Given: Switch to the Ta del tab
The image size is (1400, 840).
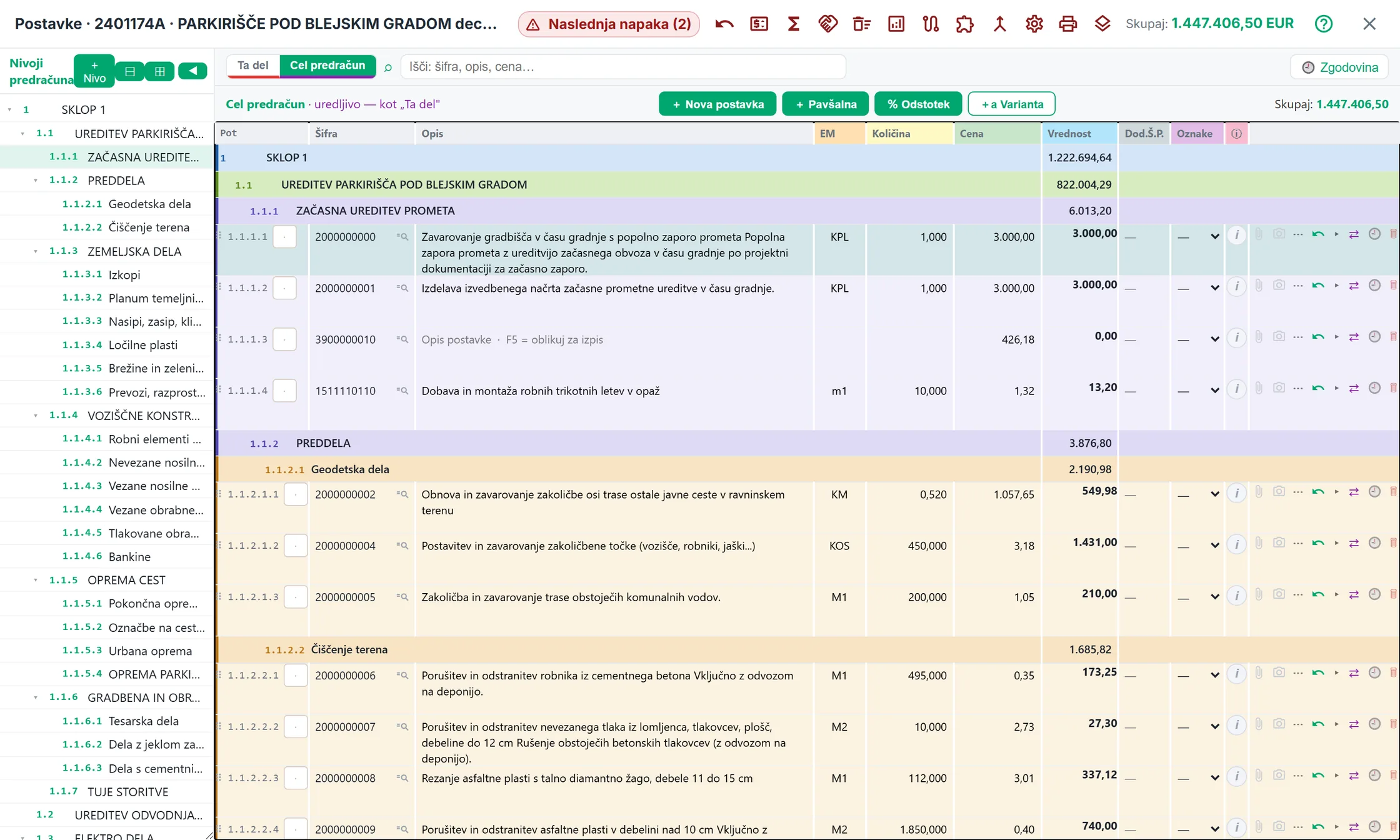Looking at the screenshot, I should 253,66.
